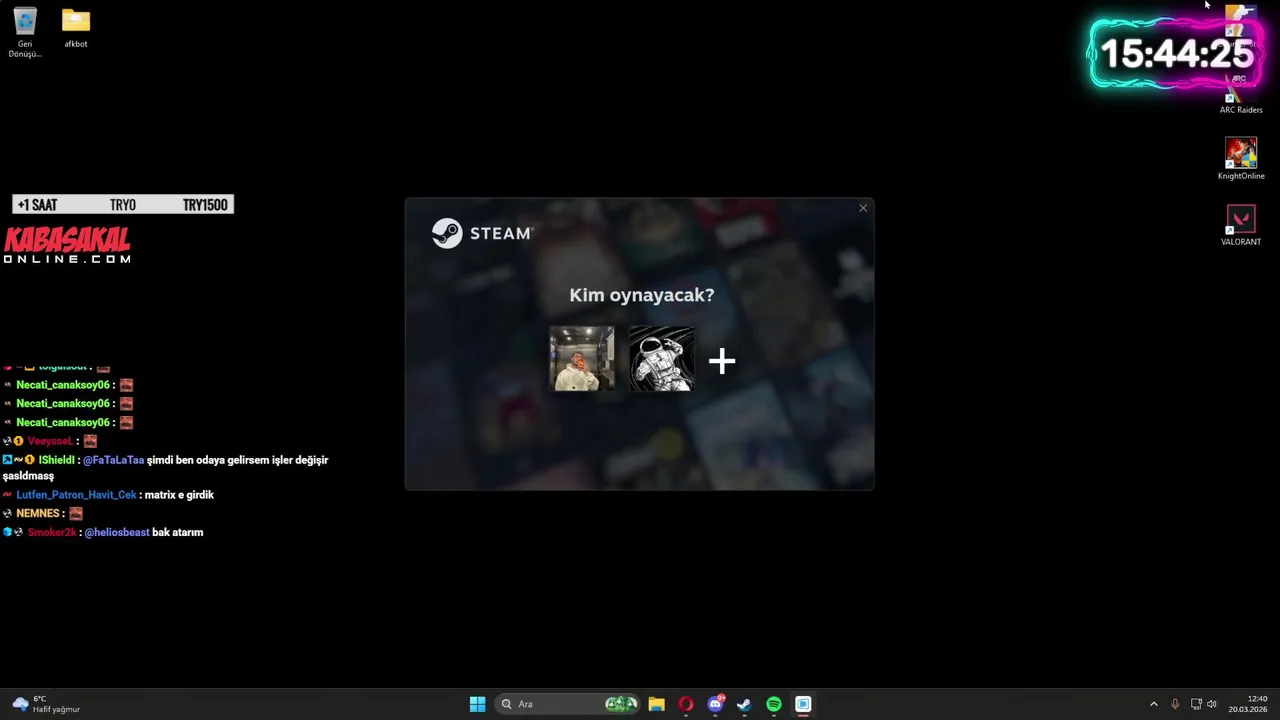Open the weather widget 'Hafif yağmur'
Screen dimensions: 1280x720
pos(46,704)
